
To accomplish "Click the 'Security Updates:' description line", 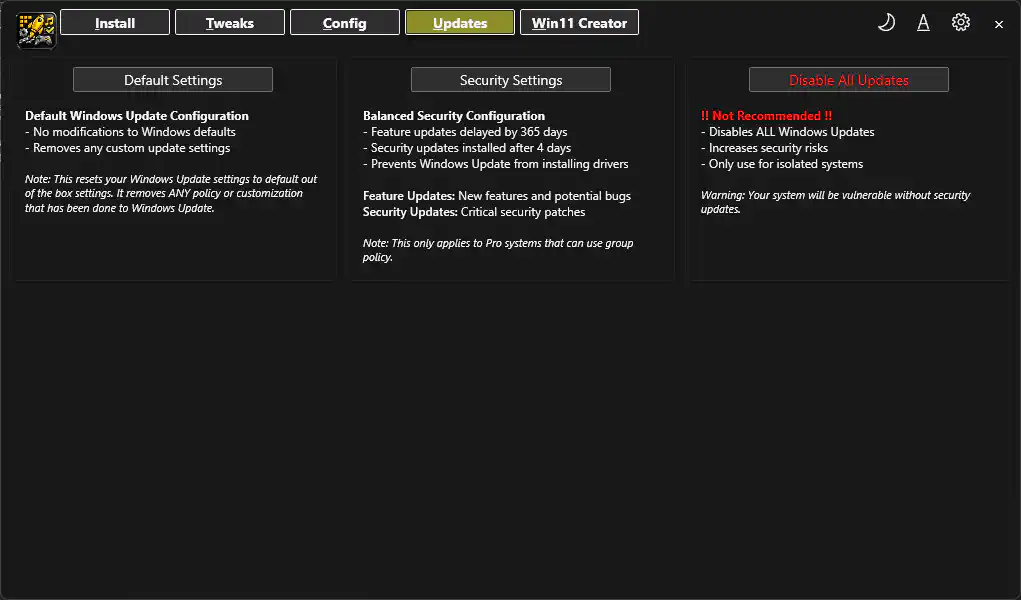I will click(x=474, y=212).
